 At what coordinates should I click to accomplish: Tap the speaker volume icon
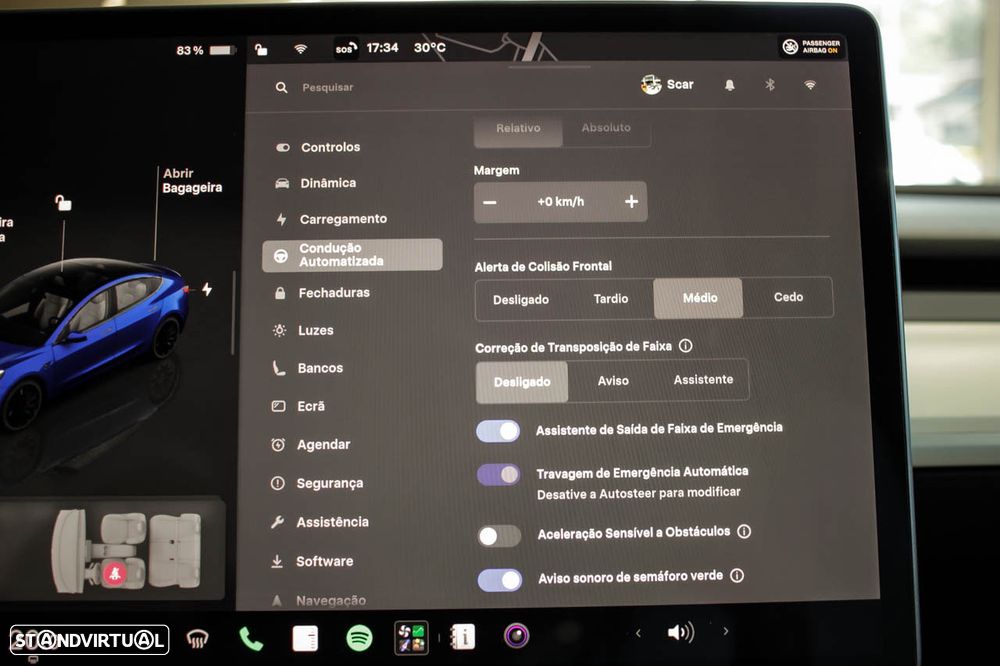(680, 632)
